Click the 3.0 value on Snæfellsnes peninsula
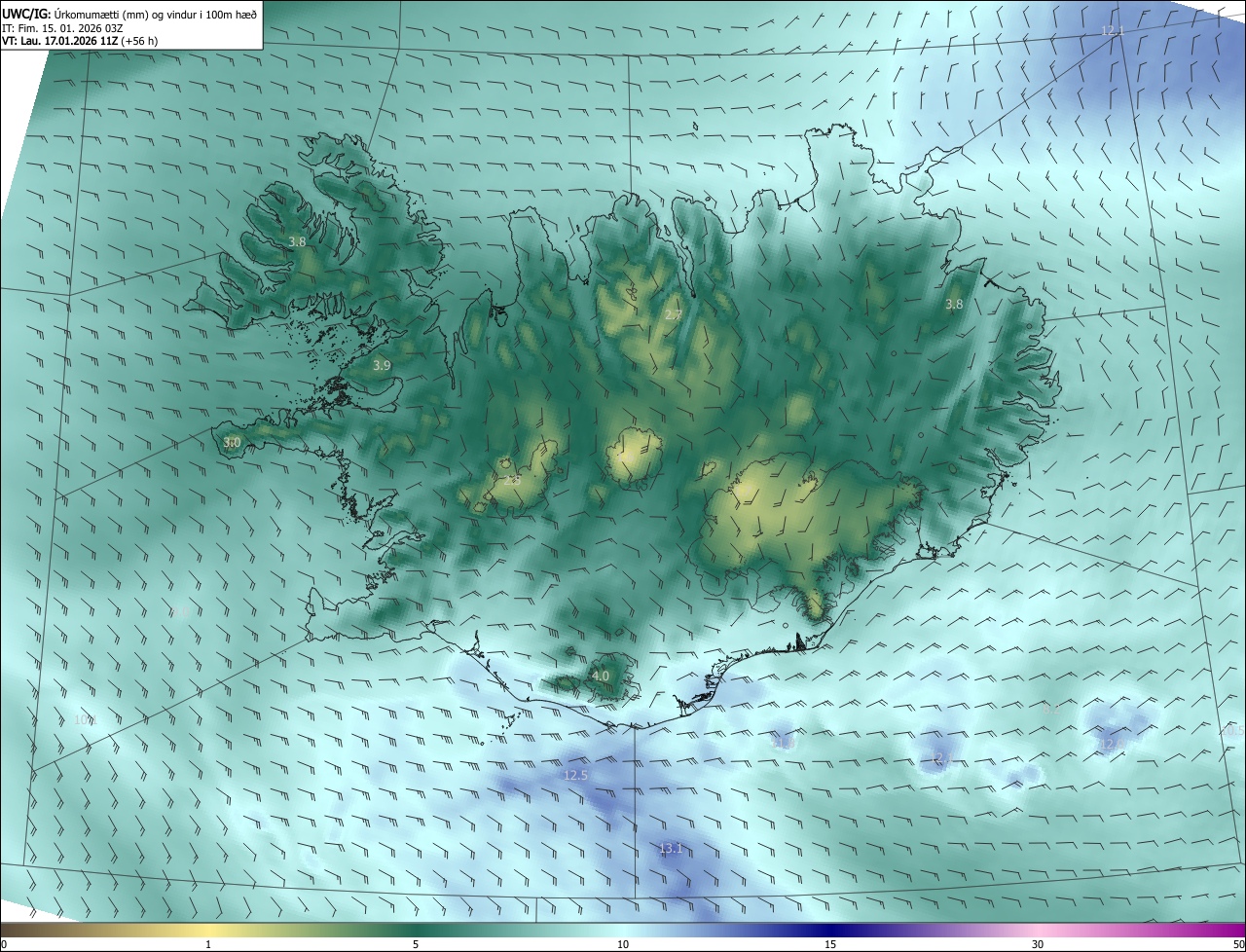Viewport: 1246px width, 952px height. pyautogui.click(x=232, y=443)
